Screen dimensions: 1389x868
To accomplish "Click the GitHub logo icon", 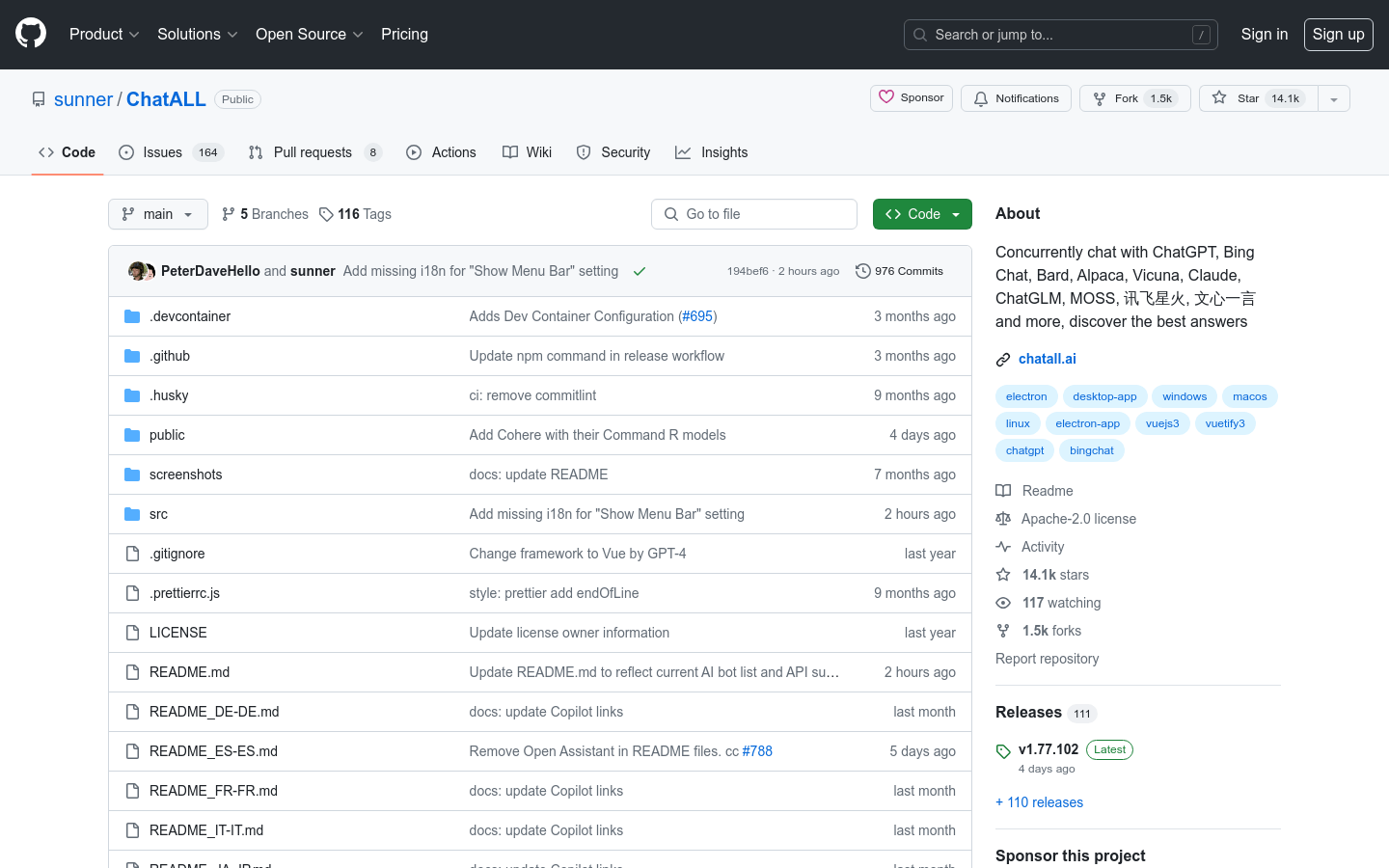I will (x=31, y=34).
